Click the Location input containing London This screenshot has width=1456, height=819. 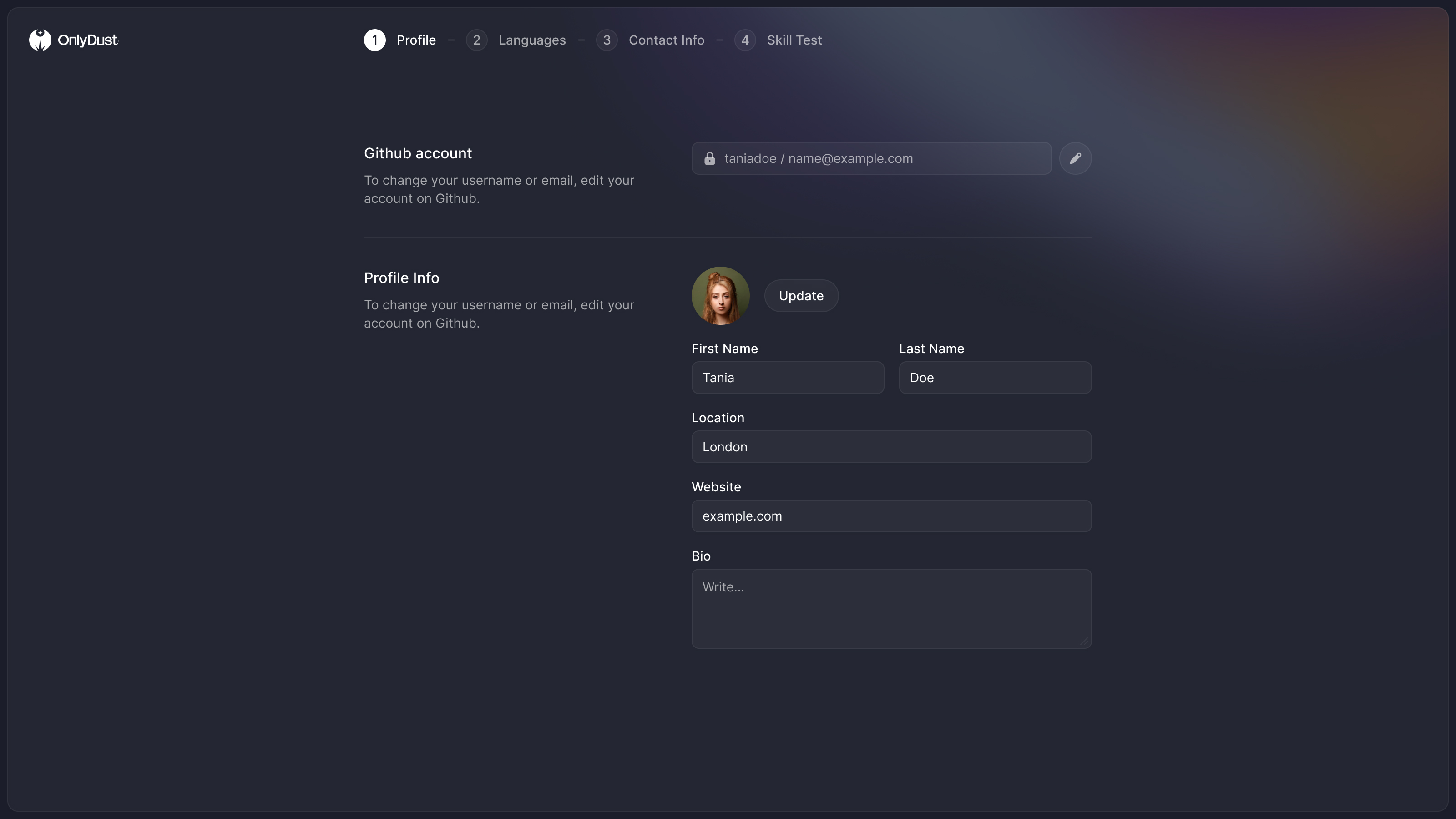click(x=891, y=447)
